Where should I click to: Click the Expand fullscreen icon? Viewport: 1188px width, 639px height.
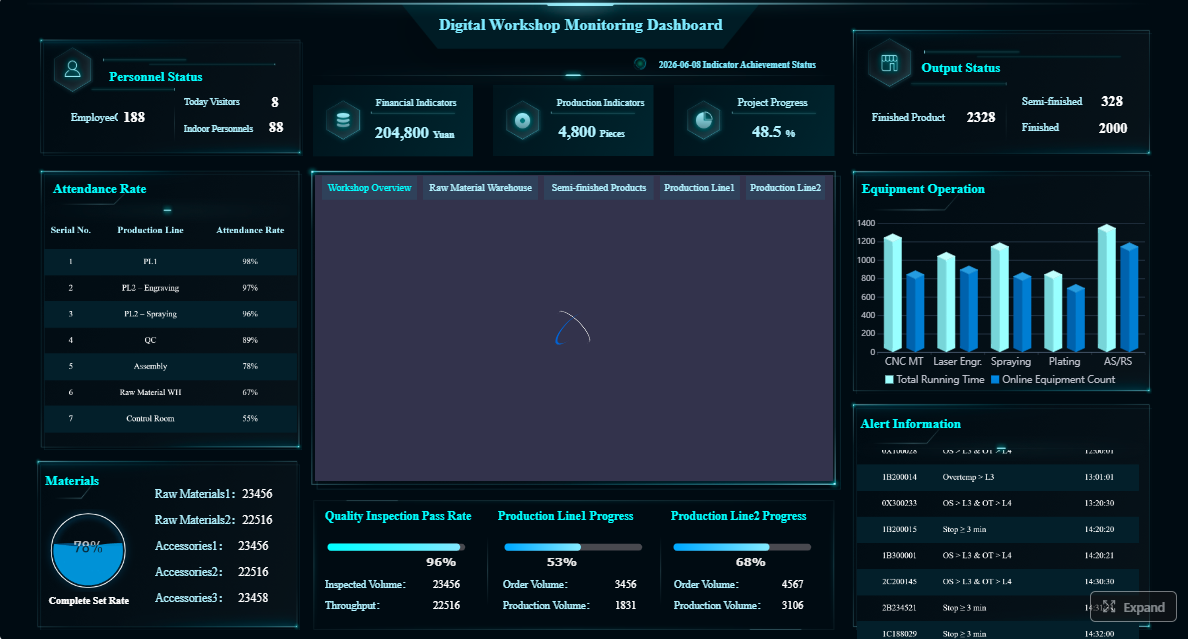(x=1109, y=606)
